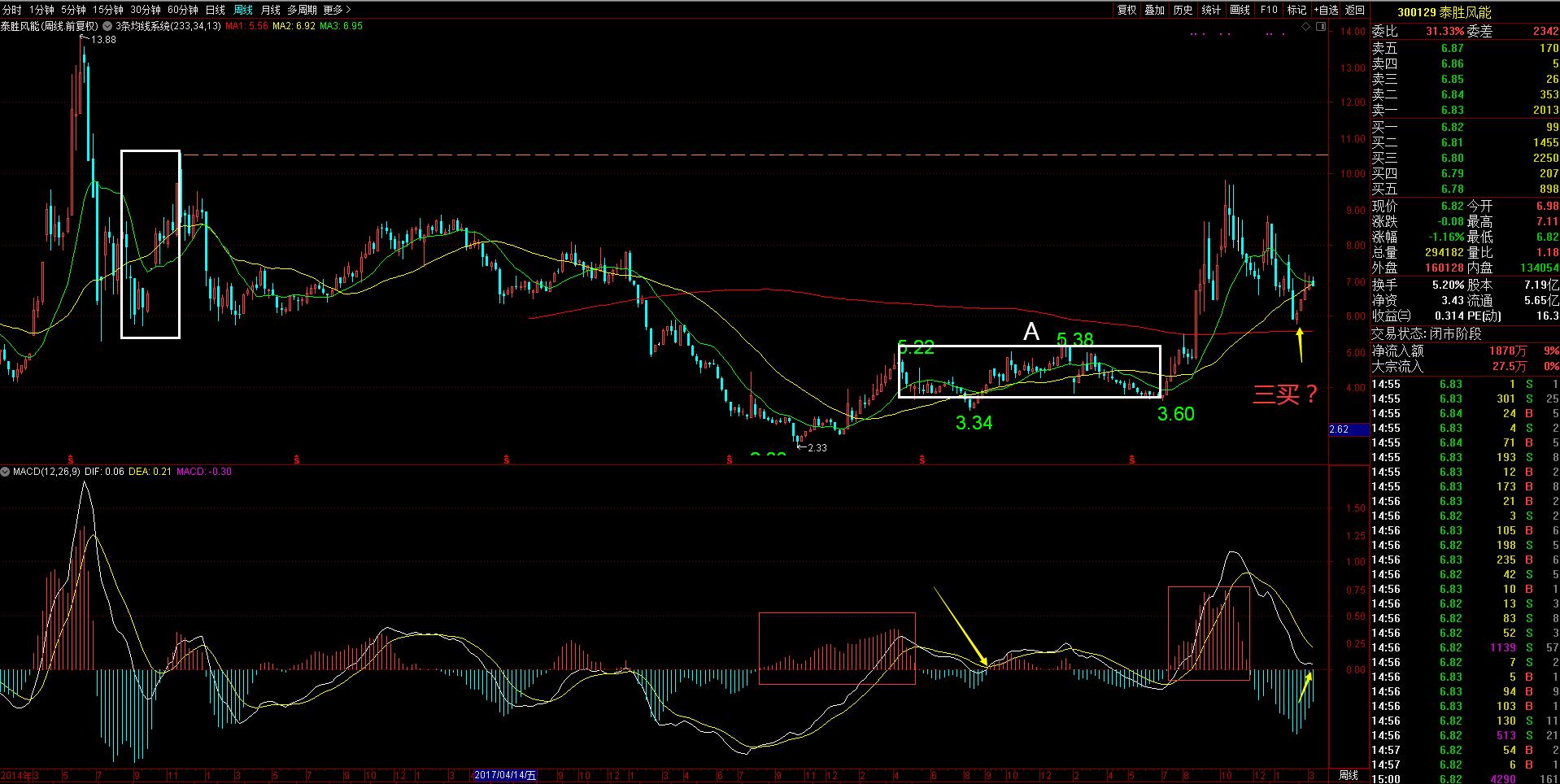Expand the 更多 periods menu
The height and width of the screenshot is (784, 1560).
[337, 10]
